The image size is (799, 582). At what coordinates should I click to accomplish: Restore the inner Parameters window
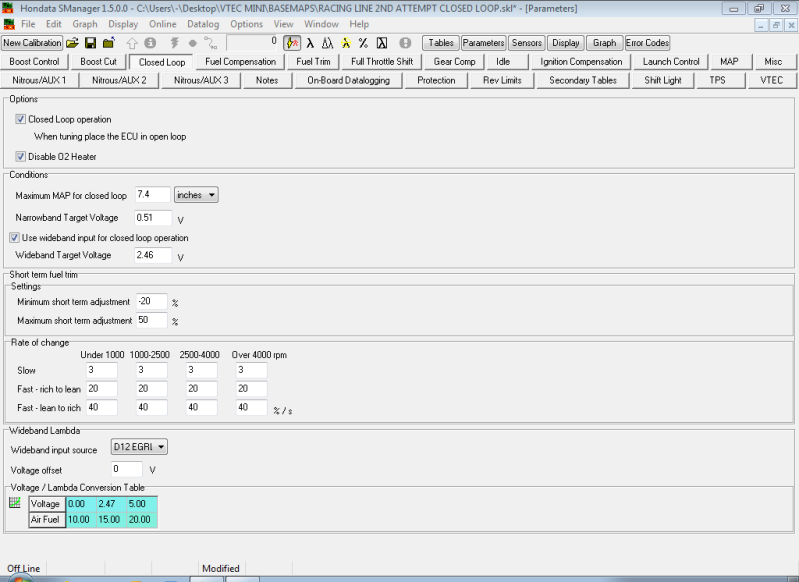(776, 24)
